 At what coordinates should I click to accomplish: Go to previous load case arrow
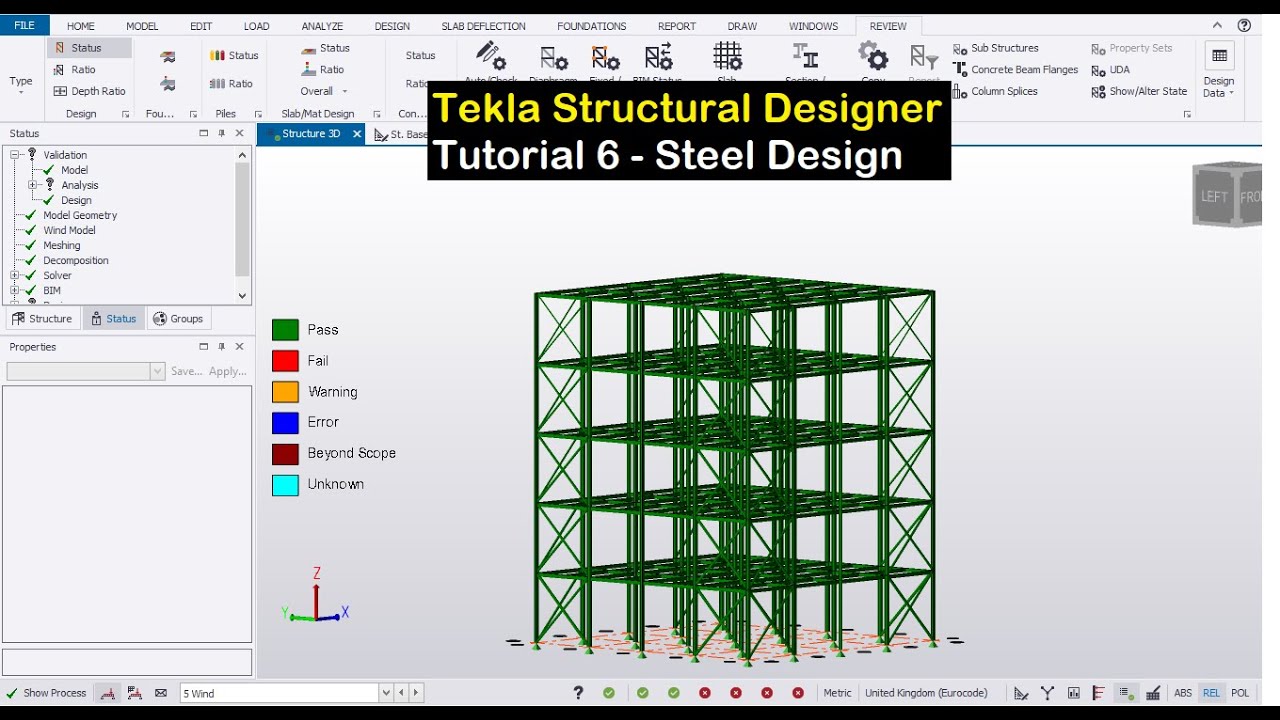(401, 693)
